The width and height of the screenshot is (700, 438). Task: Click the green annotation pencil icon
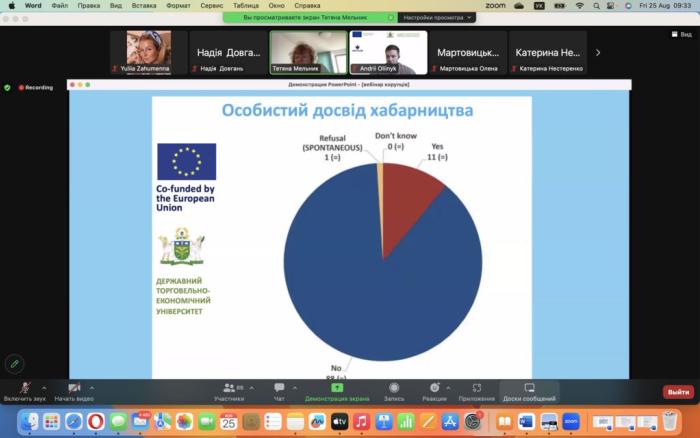click(14, 364)
